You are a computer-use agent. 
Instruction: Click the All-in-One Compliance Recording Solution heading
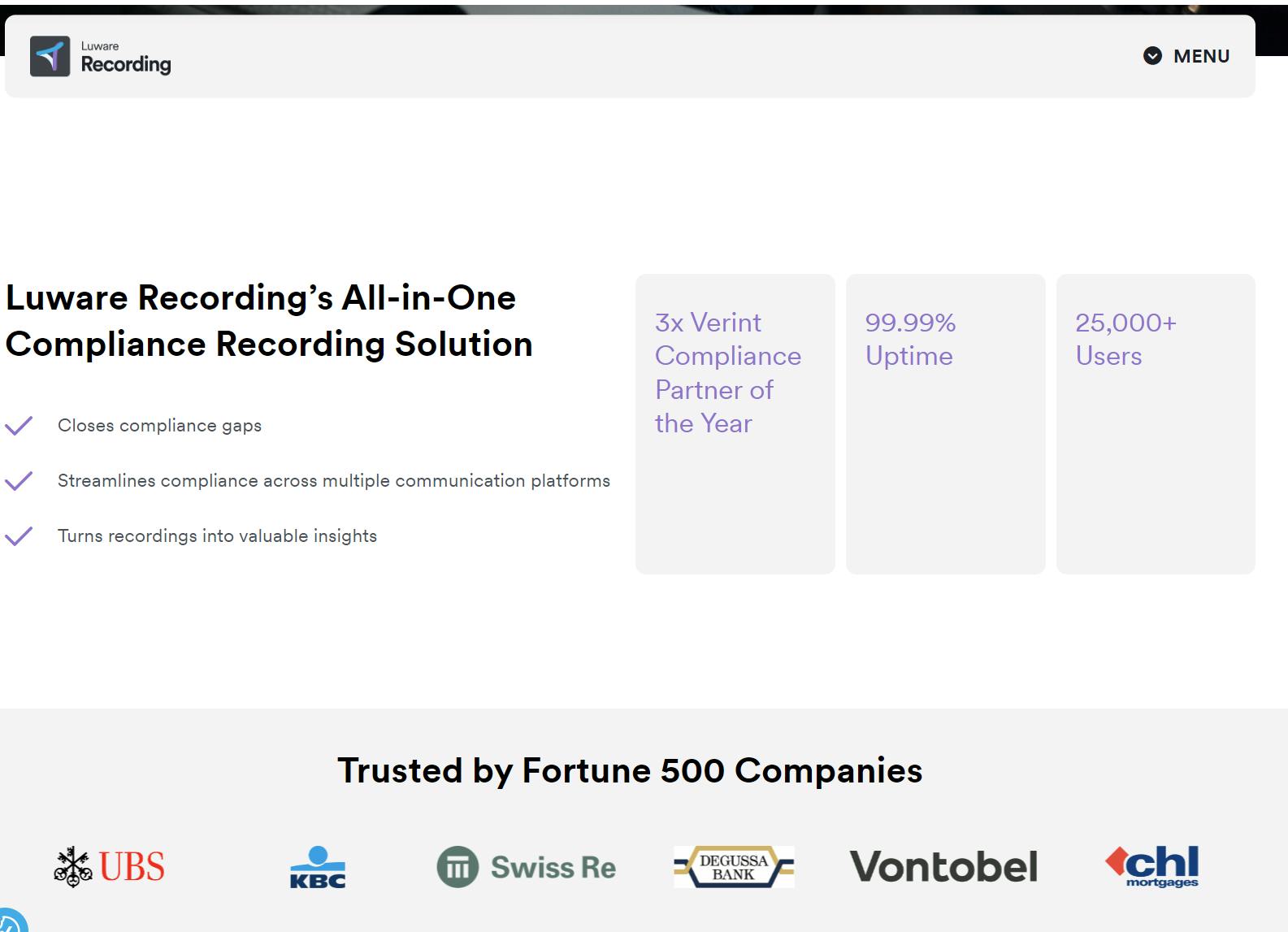coord(269,321)
